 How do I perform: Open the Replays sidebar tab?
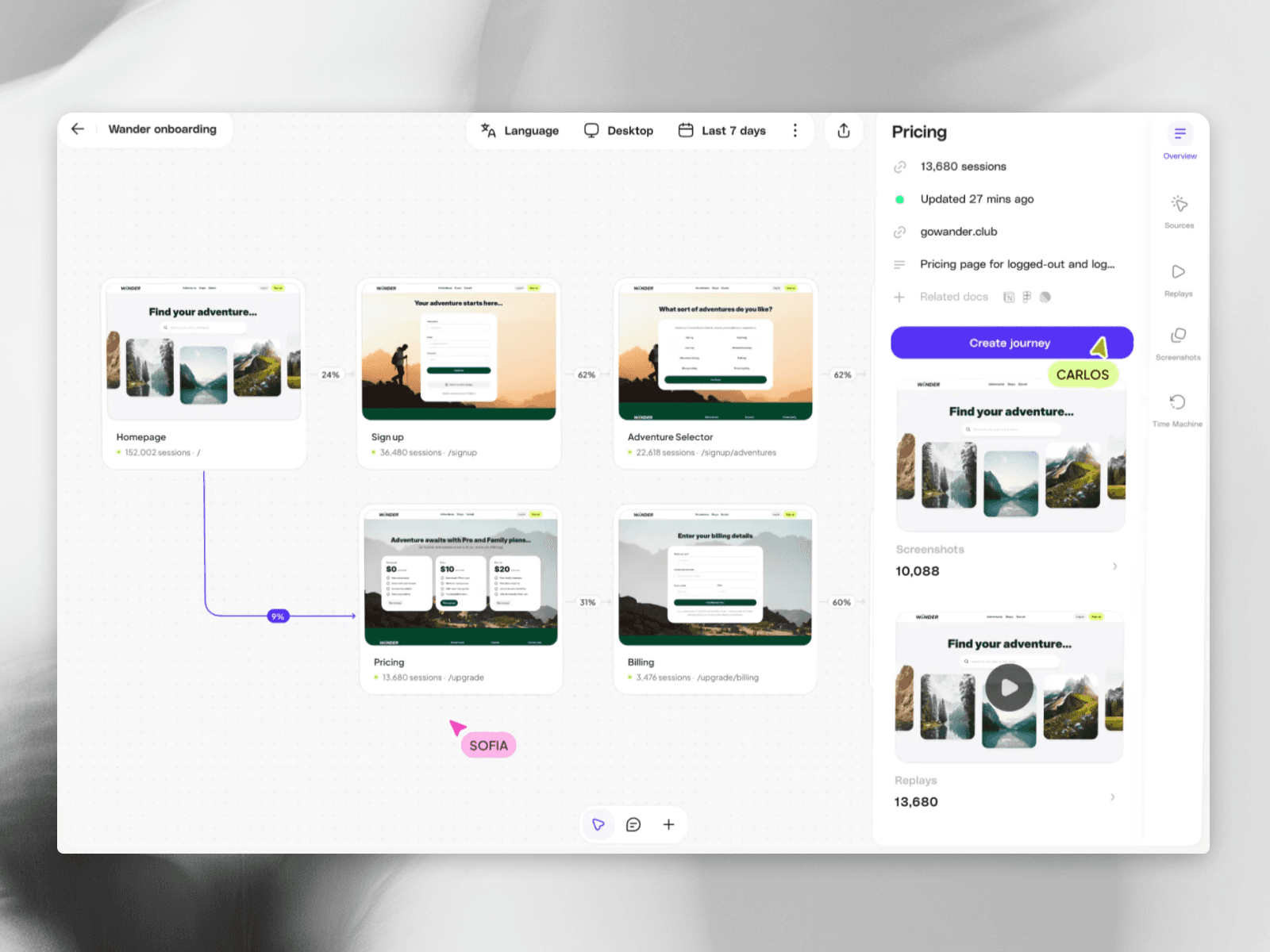coord(1179,281)
